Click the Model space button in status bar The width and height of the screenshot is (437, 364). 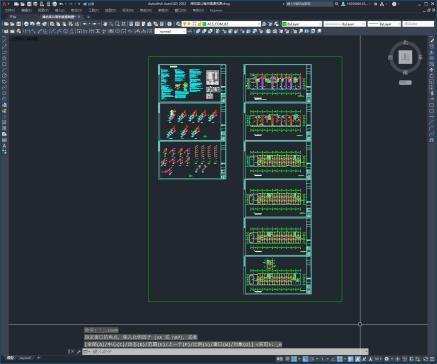279,359
